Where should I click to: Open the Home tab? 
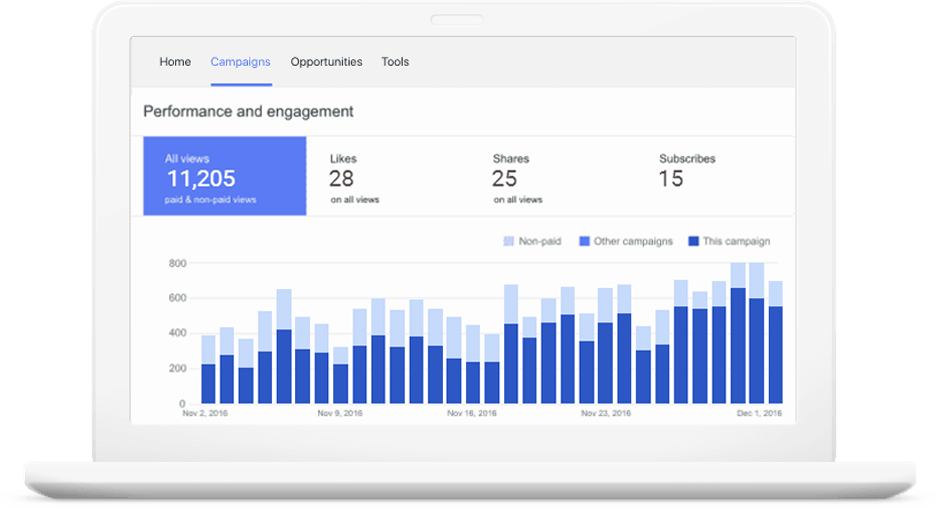point(175,62)
